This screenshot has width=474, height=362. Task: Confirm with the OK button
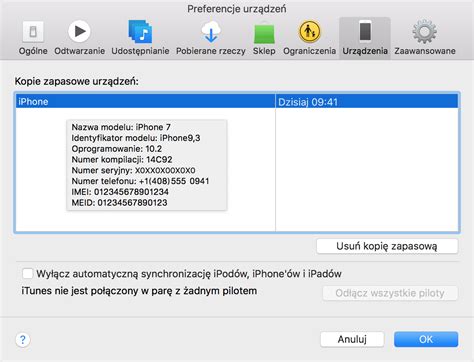point(426,339)
